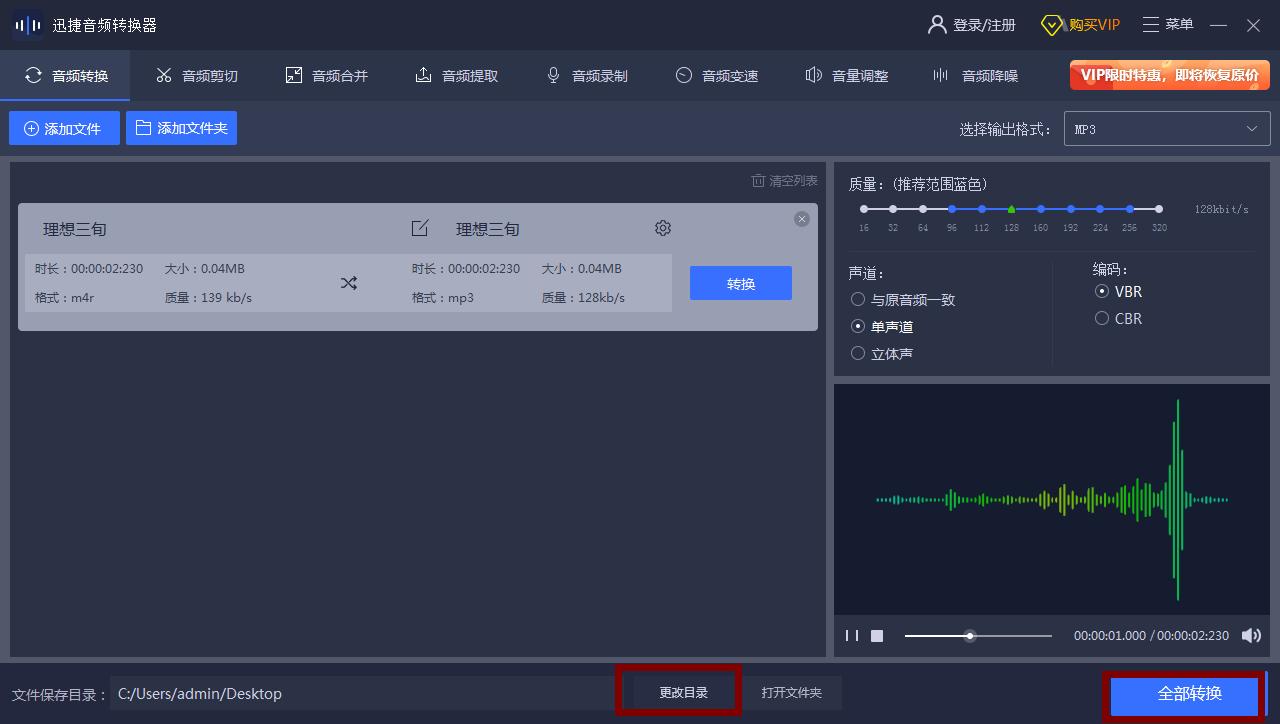The height and width of the screenshot is (724, 1280).
Task: Start the 音频录制 feature
Action: [x=586, y=74]
